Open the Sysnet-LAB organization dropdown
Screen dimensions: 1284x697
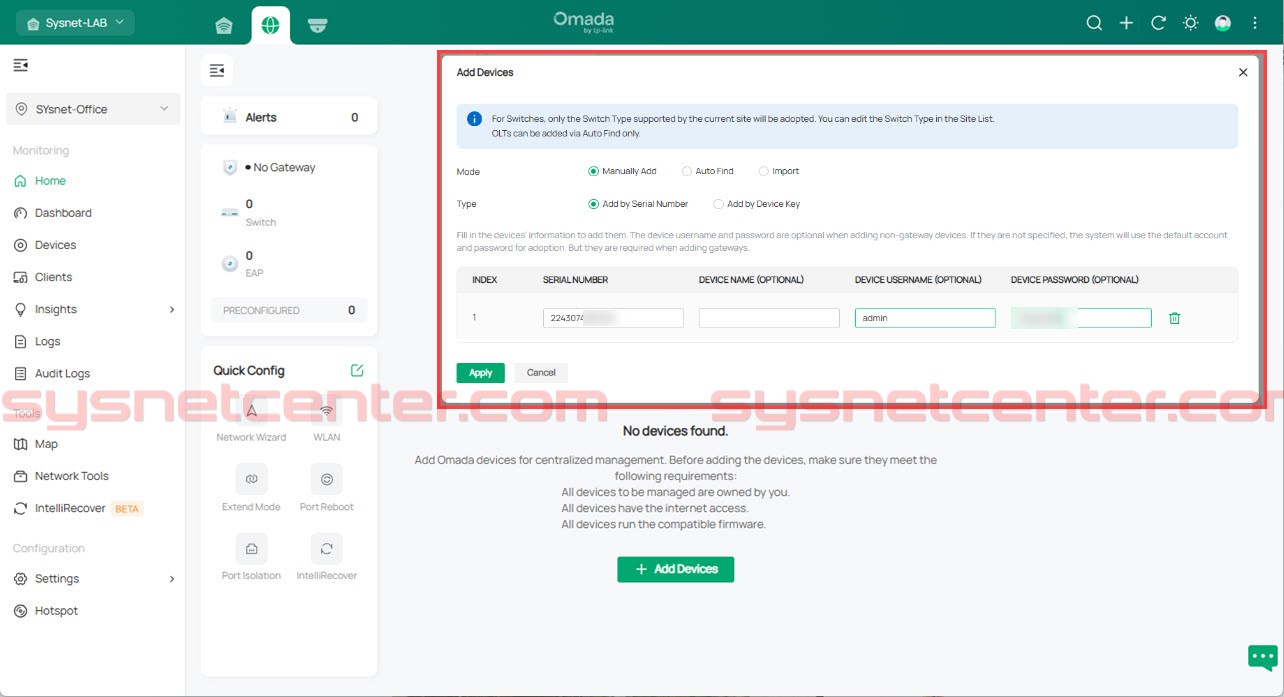click(x=75, y=23)
